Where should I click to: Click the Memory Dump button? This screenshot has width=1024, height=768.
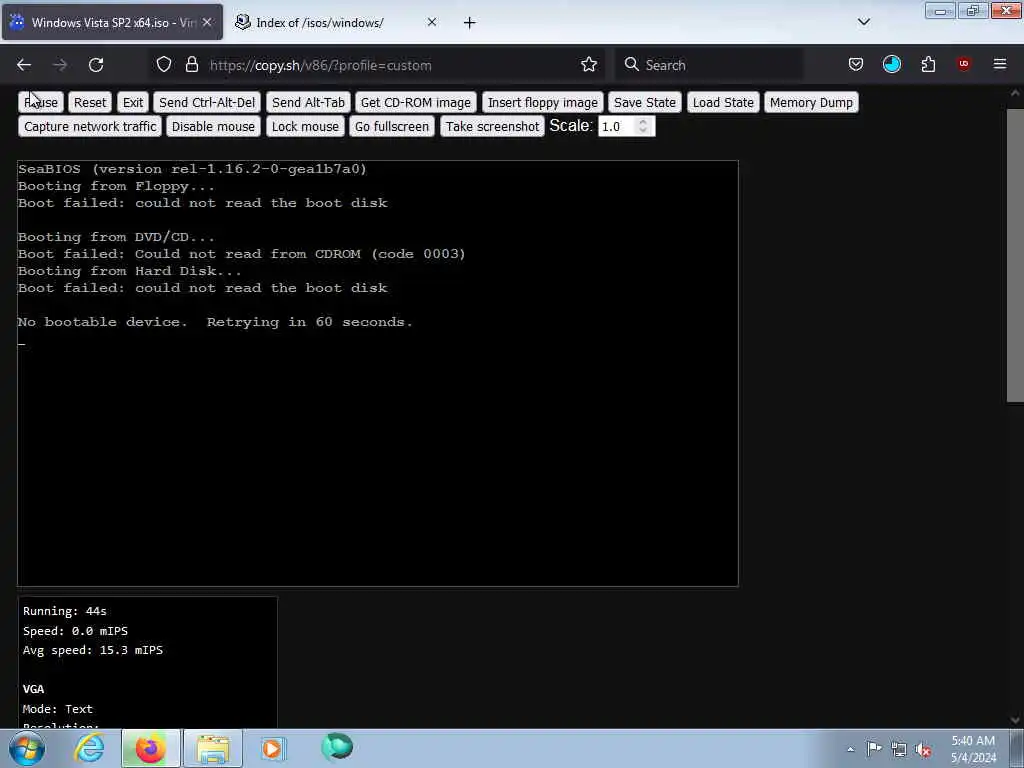(x=811, y=103)
